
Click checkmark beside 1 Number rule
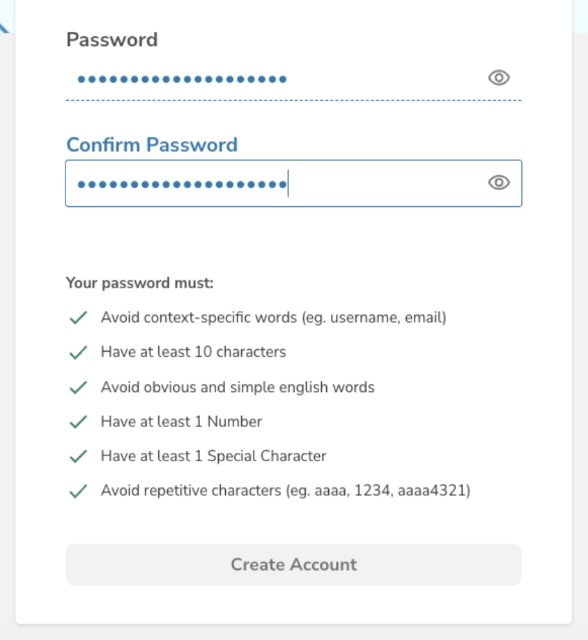pyautogui.click(x=78, y=422)
